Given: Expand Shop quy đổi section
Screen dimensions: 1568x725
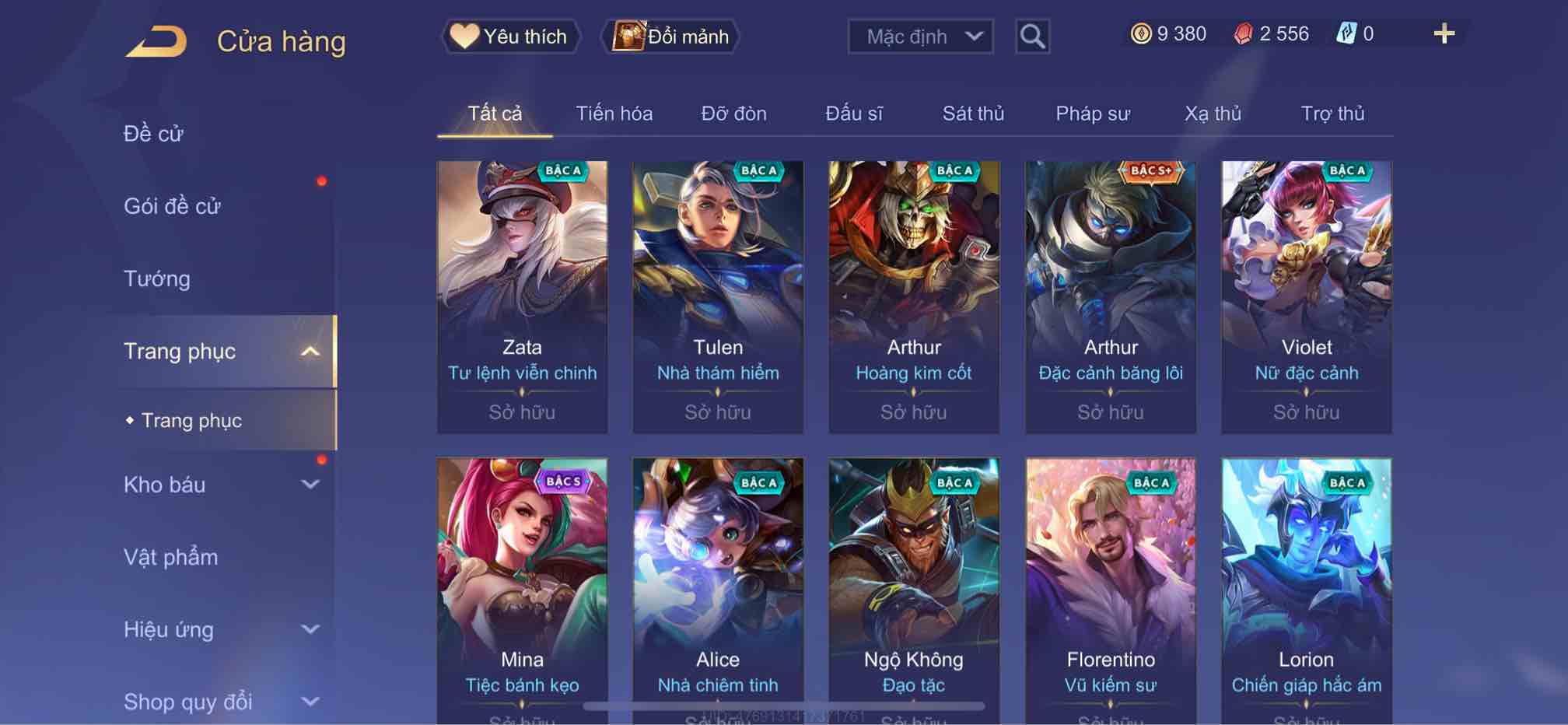Looking at the screenshot, I should 310,702.
